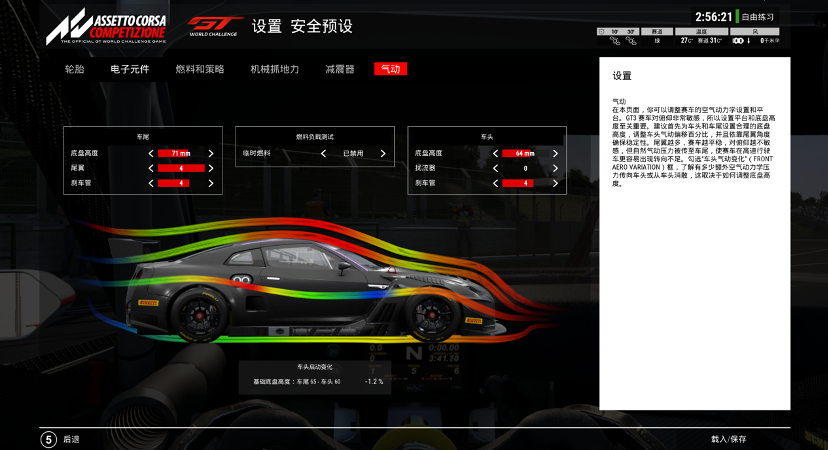Decrease front brake duct (车头 刹车管)
The image size is (828, 450).
pyautogui.click(x=495, y=183)
